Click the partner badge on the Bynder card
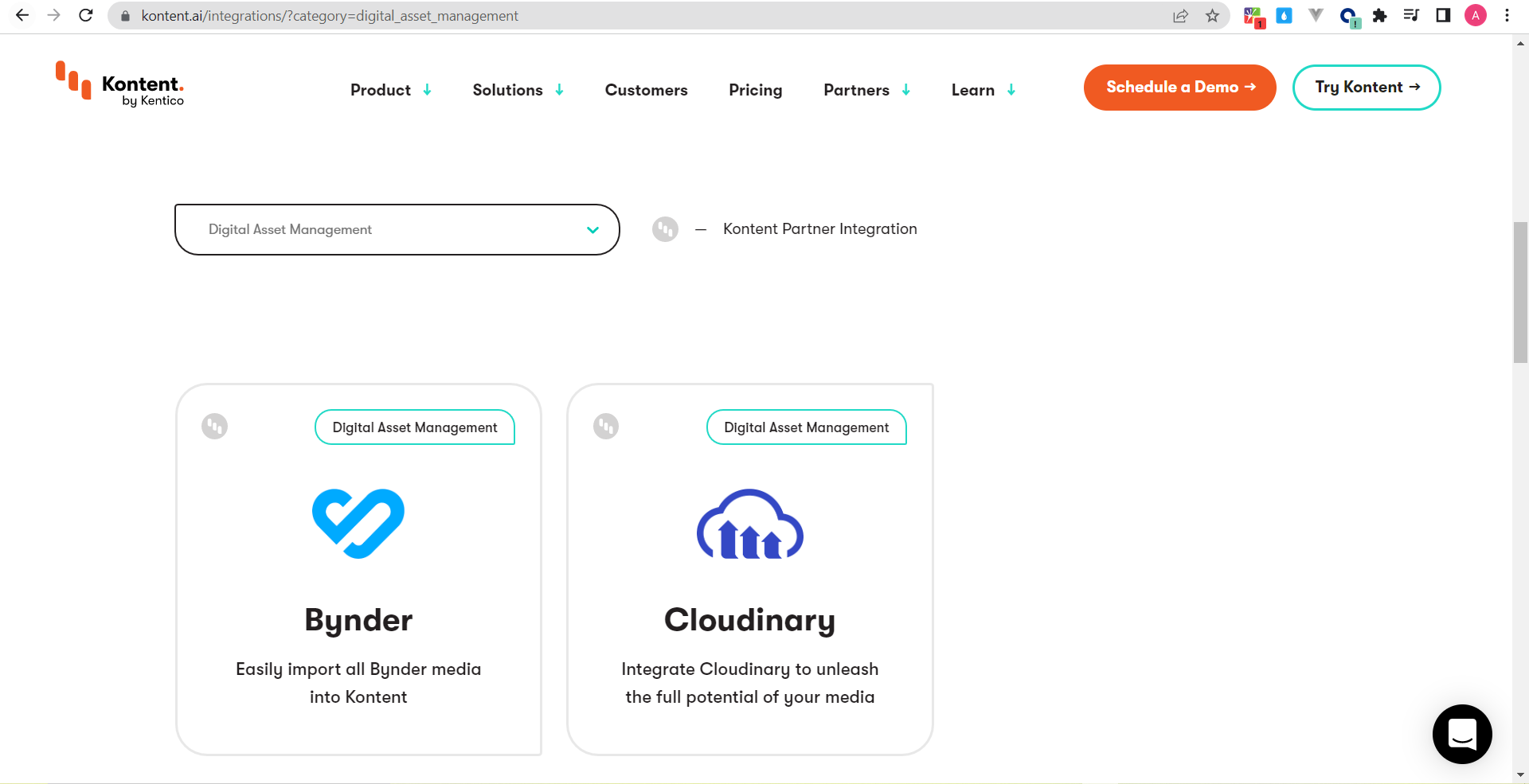The image size is (1529, 784). click(x=213, y=427)
